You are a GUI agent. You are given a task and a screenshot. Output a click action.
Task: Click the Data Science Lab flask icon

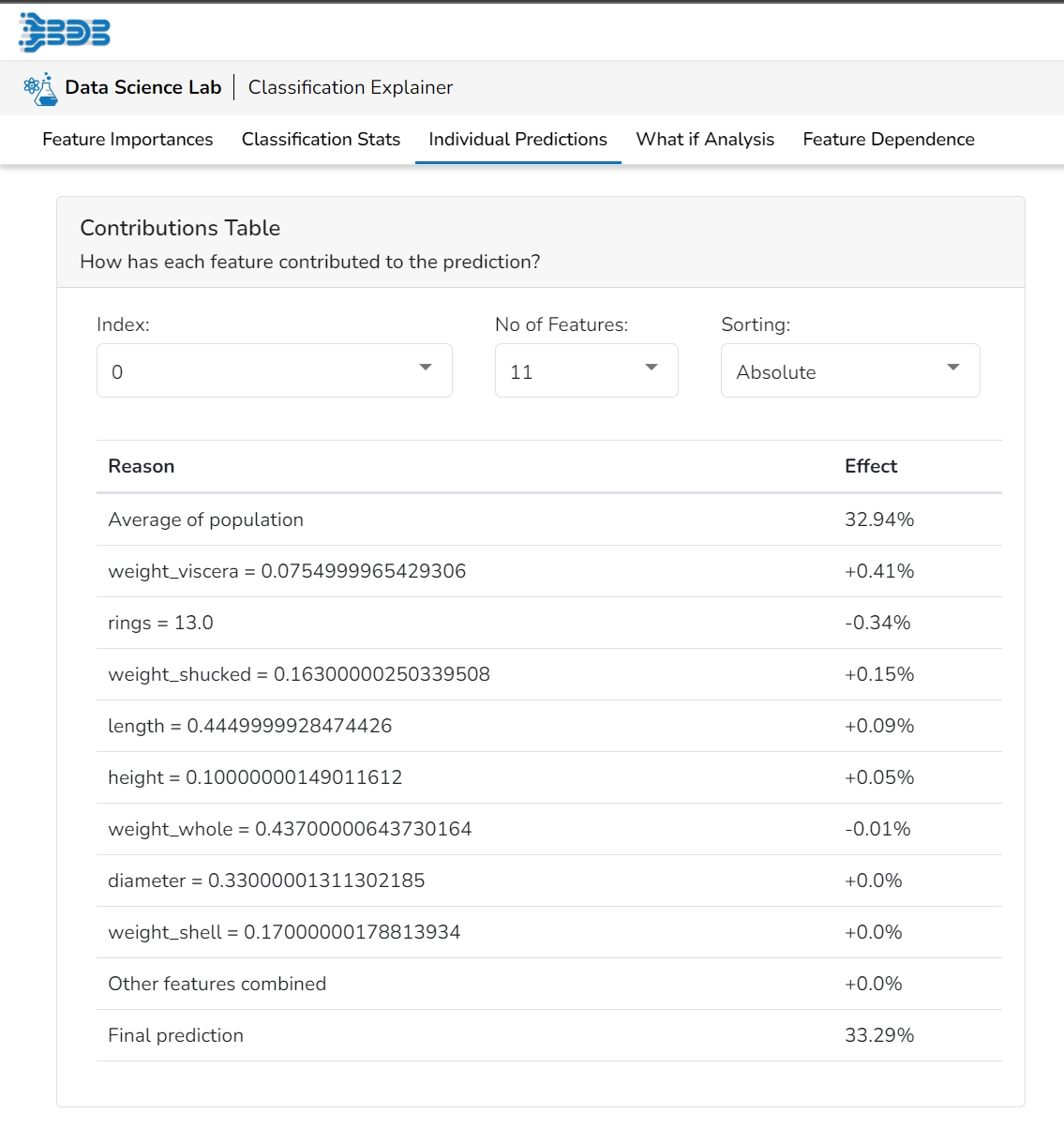pyautogui.click(x=40, y=88)
